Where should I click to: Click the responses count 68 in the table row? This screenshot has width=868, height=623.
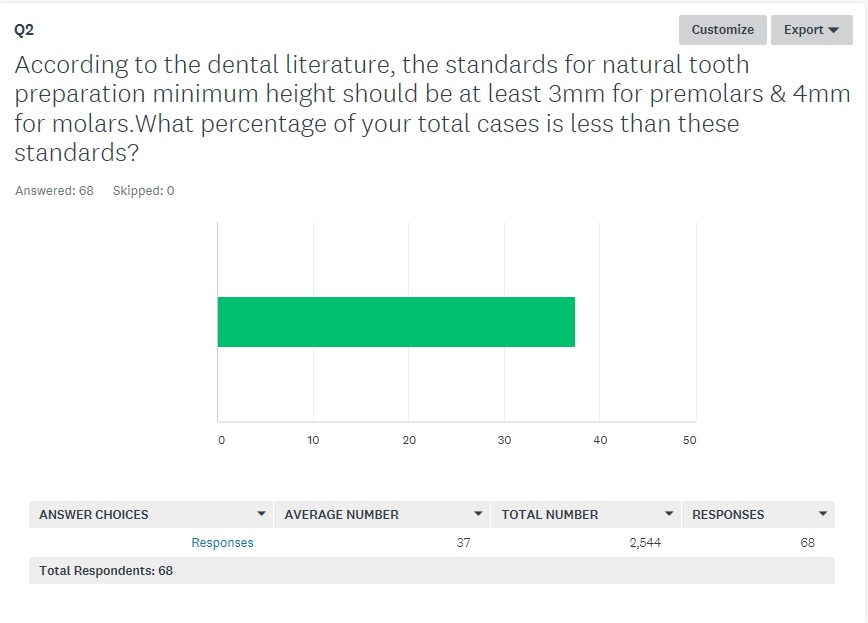[807, 543]
